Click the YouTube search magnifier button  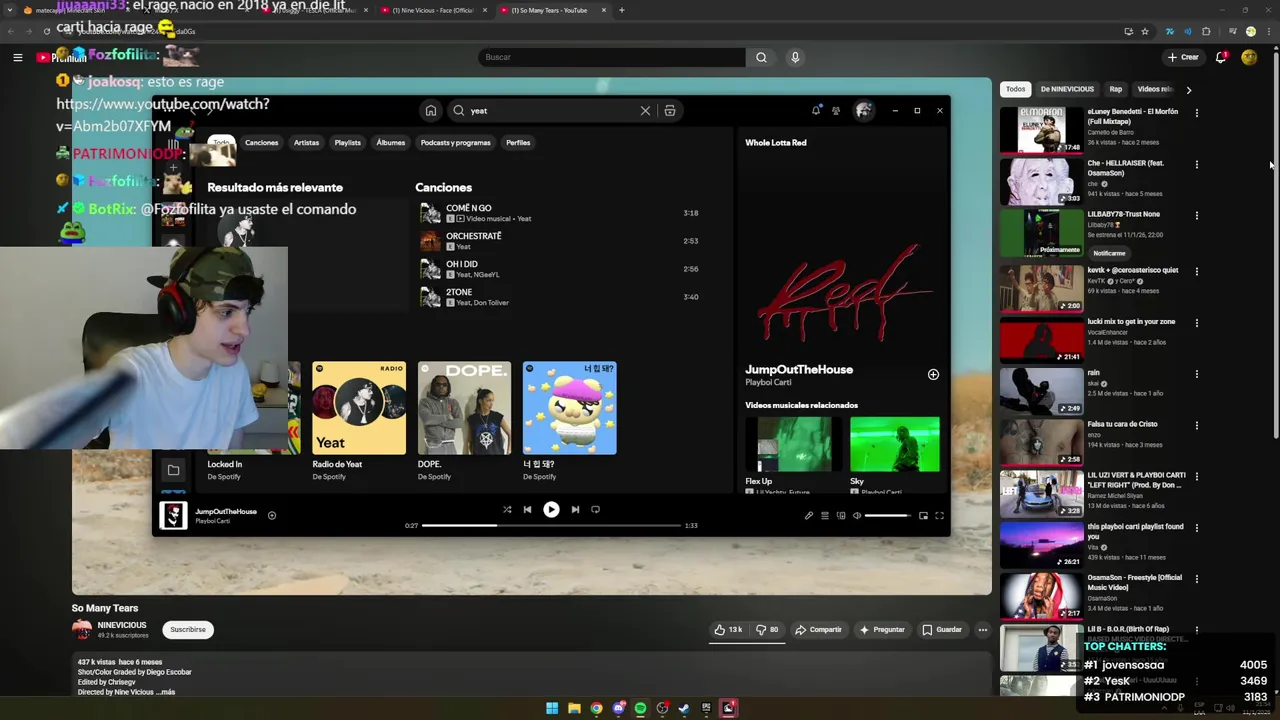tap(761, 57)
